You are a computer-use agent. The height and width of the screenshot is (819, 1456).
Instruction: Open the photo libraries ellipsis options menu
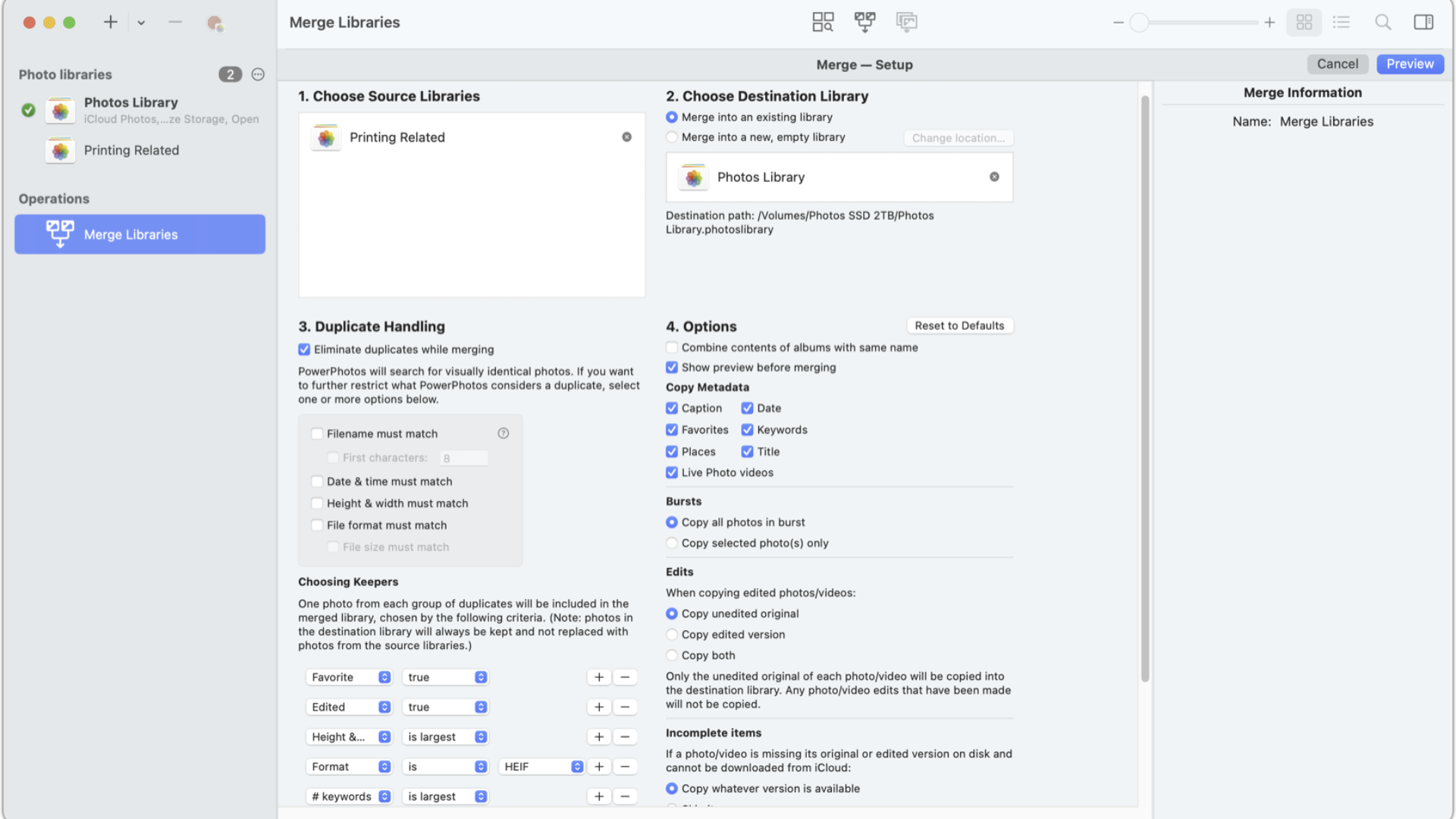[x=258, y=74]
